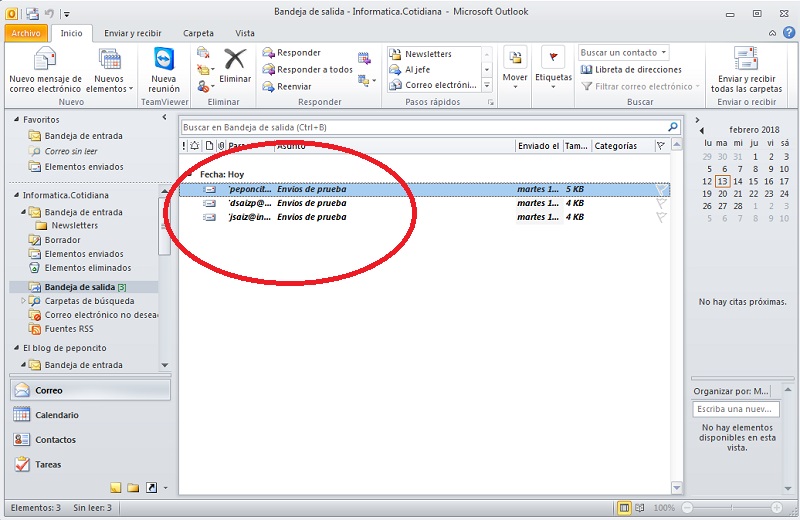Click Responder a todos
The height and width of the screenshot is (520, 800).
(x=307, y=69)
